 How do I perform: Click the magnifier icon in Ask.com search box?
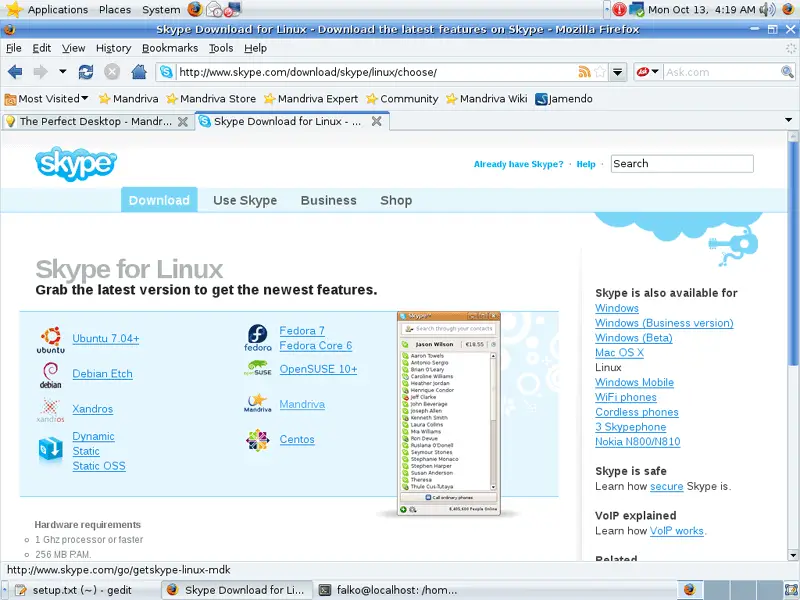[787, 72]
